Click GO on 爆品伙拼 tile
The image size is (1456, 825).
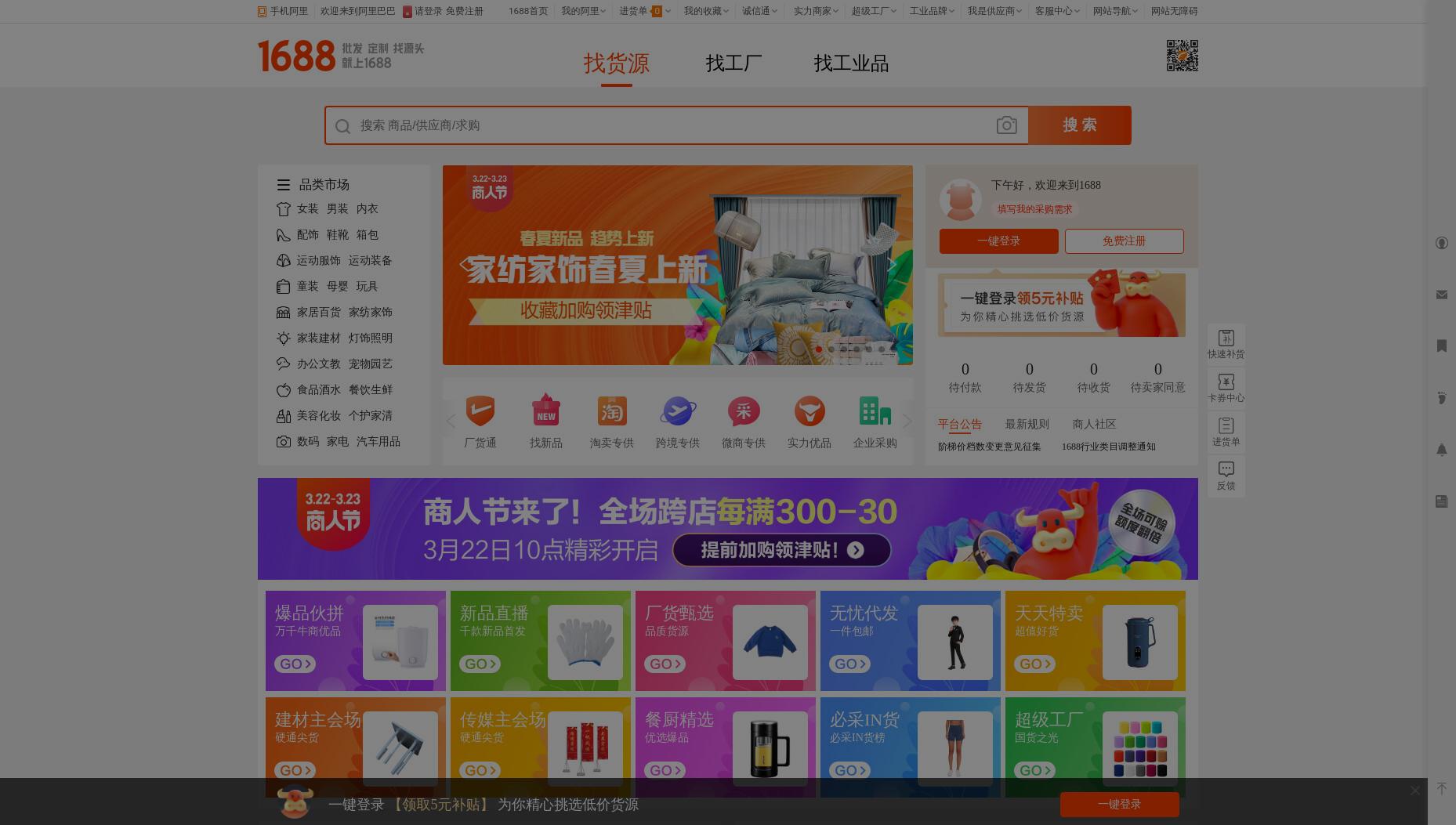tap(295, 664)
